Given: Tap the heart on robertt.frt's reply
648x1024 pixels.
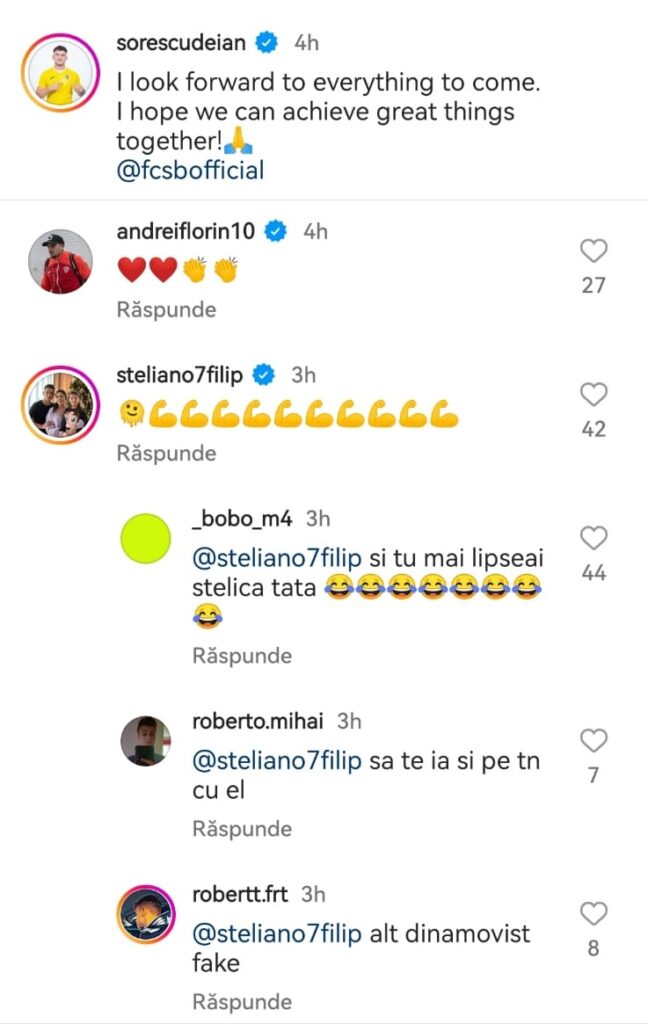Looking at the screenshot, I should click(x=594, y=913).
